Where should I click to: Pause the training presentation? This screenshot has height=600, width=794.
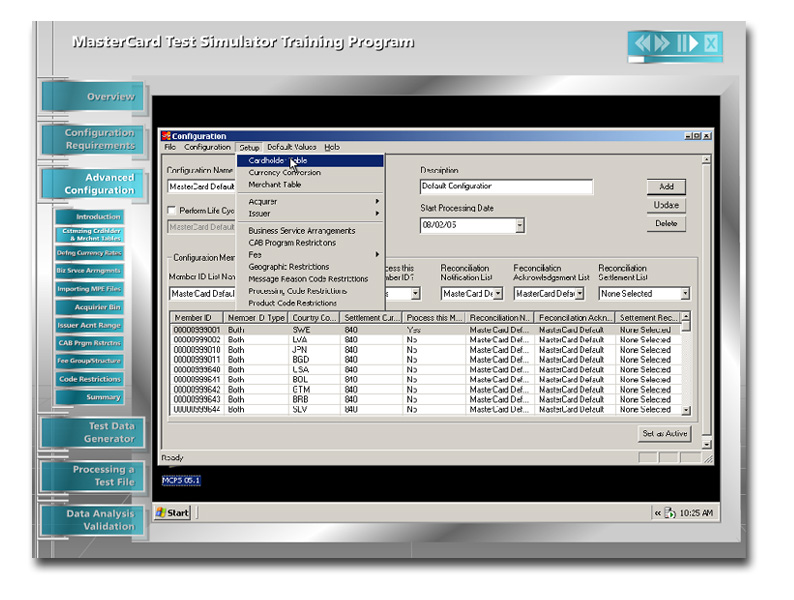tap(681, 43)
